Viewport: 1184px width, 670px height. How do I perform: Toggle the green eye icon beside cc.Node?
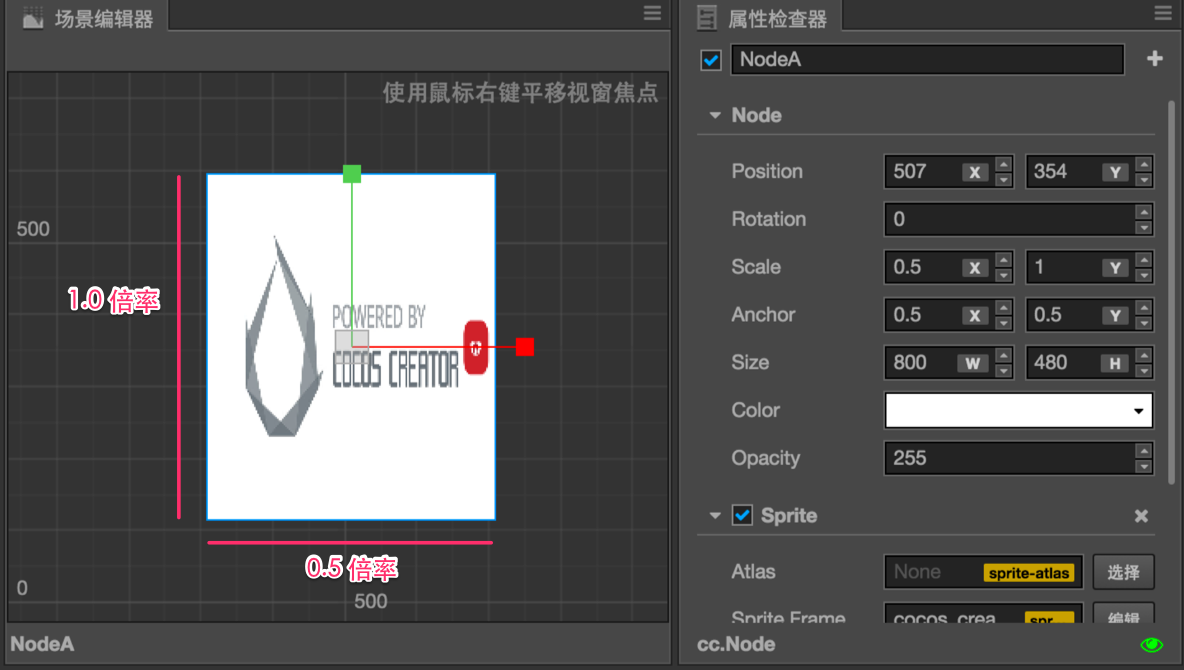pos(1152,644)
